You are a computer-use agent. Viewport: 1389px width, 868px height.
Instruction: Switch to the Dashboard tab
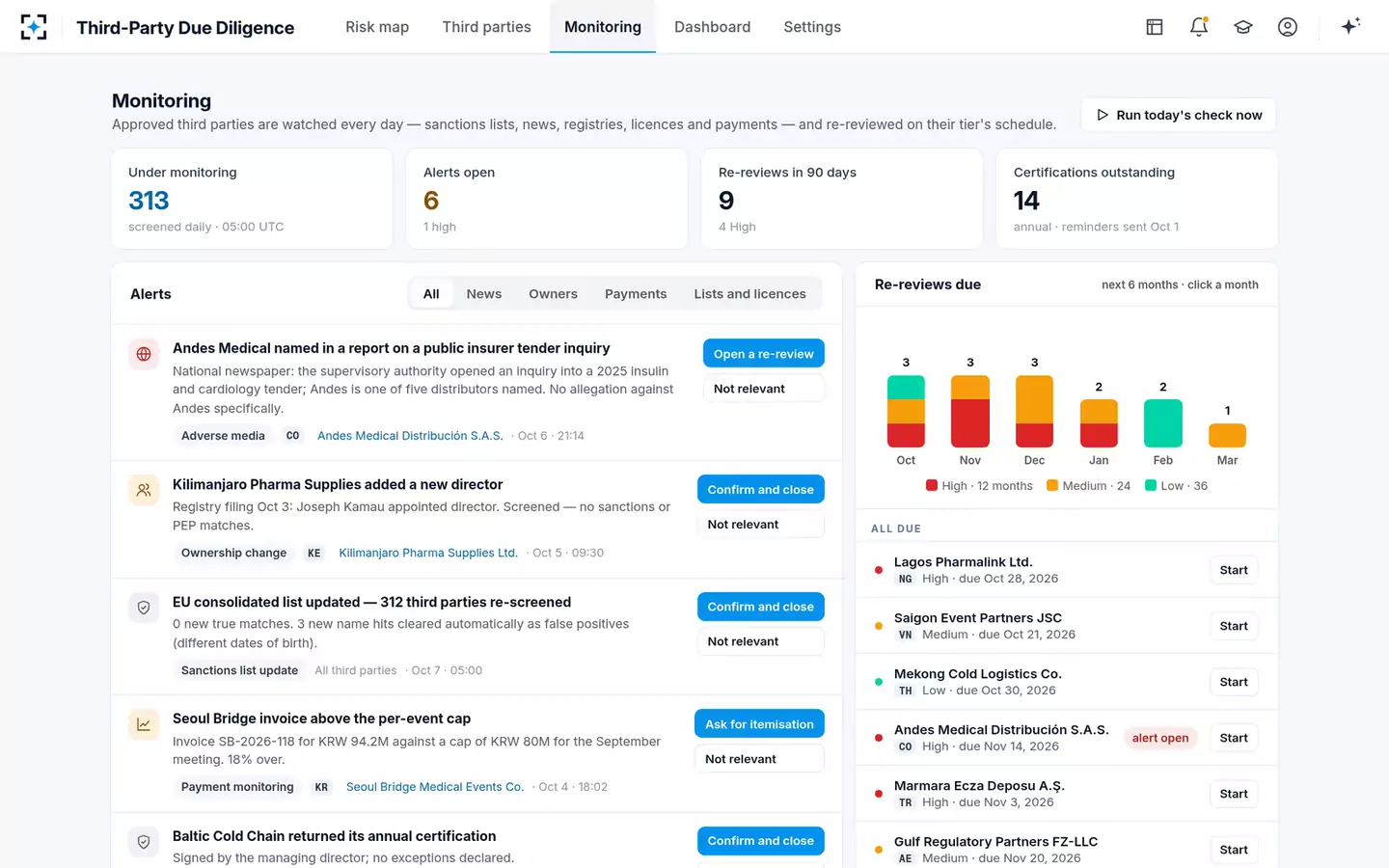pos(712,27)
